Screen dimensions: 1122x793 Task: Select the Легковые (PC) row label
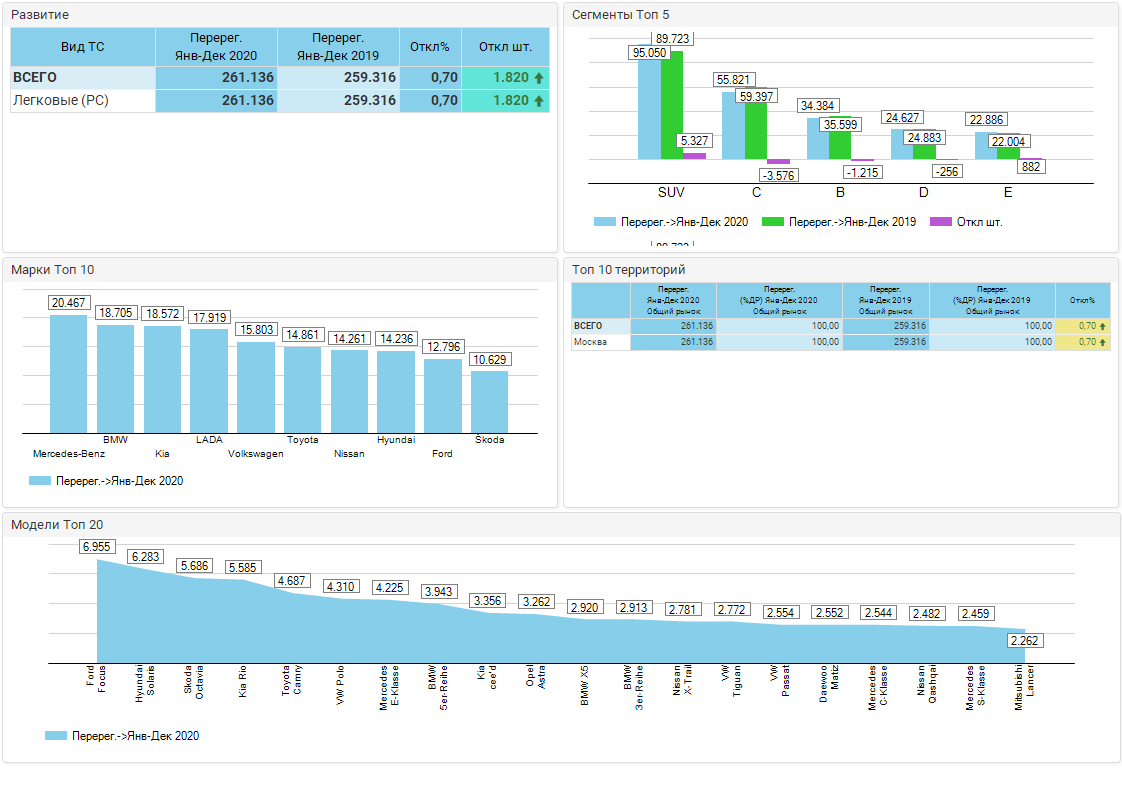pyautogui.click(x=61, y=101)
